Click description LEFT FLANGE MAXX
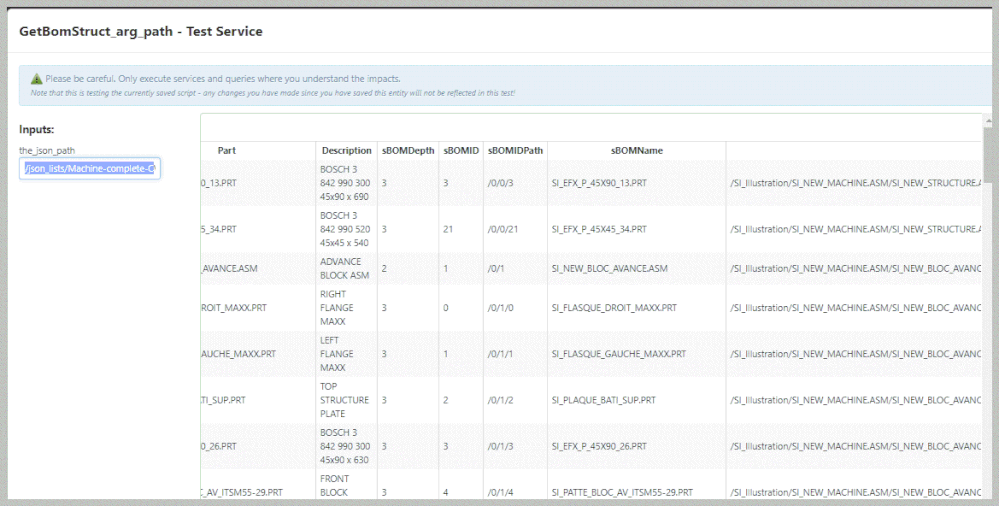999x506 pixels. [337, 354]
